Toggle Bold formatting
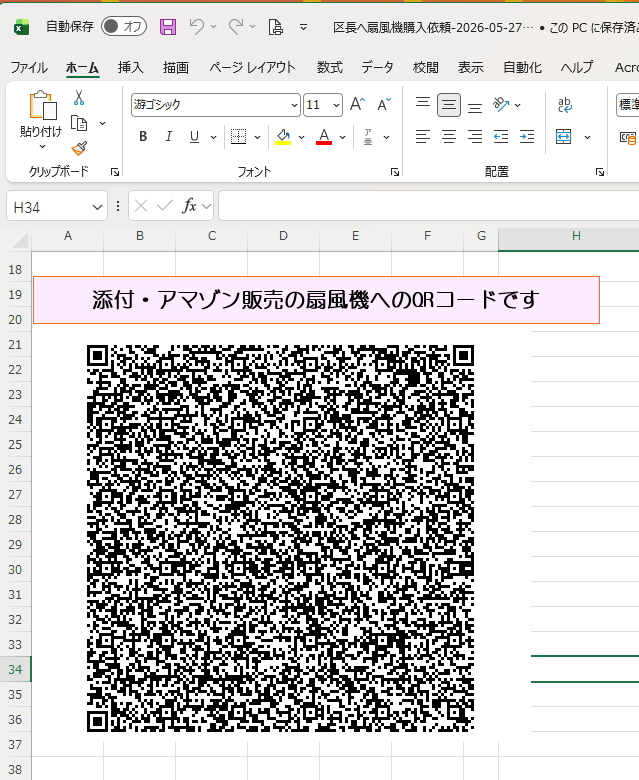This screenshot has width=639, height=780. pyautogui.click(x=143, y=136)
